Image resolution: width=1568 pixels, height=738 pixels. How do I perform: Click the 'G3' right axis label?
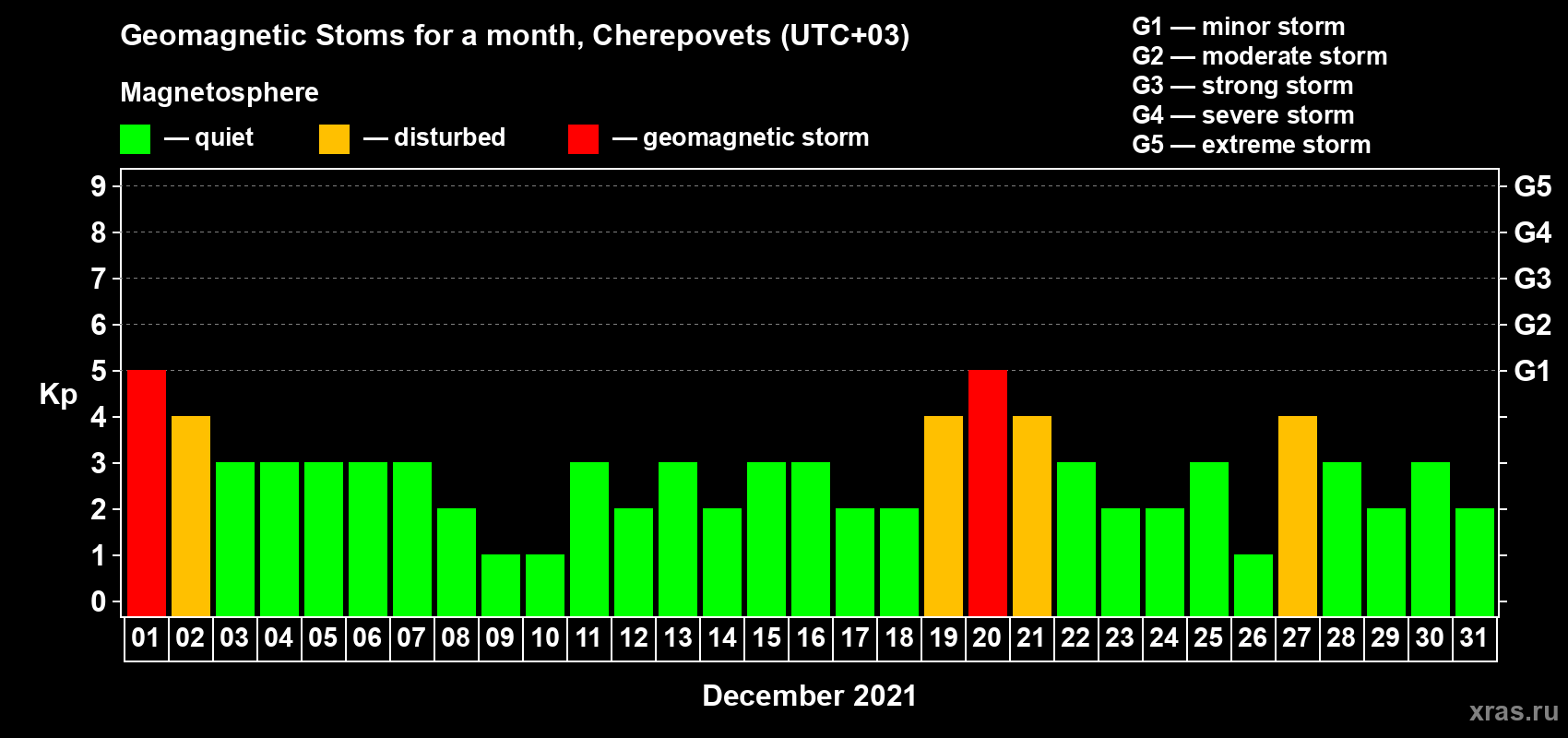coord(1533,279)
